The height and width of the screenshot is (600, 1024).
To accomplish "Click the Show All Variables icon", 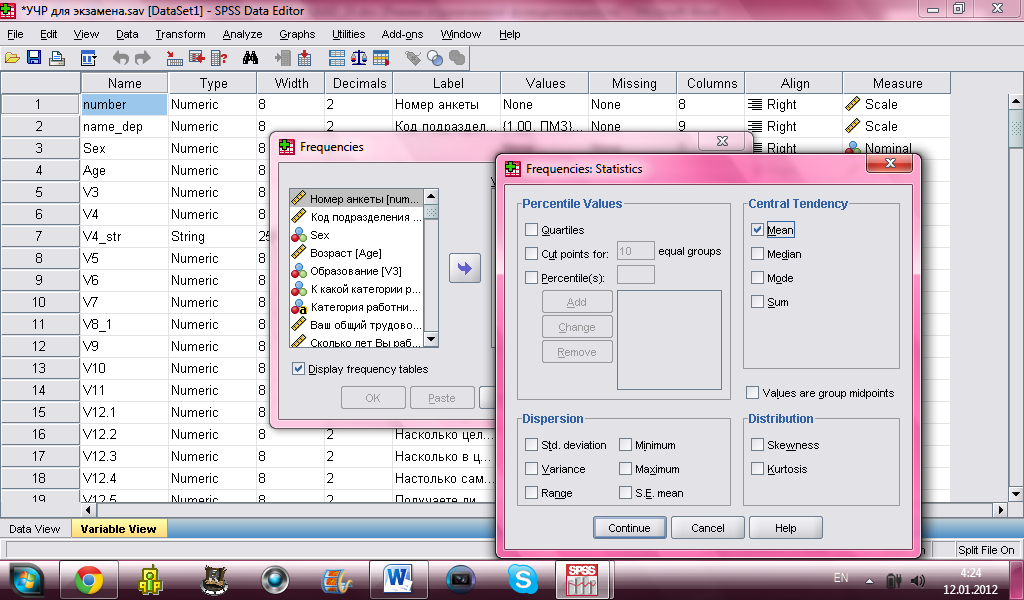I will (457, 58).
